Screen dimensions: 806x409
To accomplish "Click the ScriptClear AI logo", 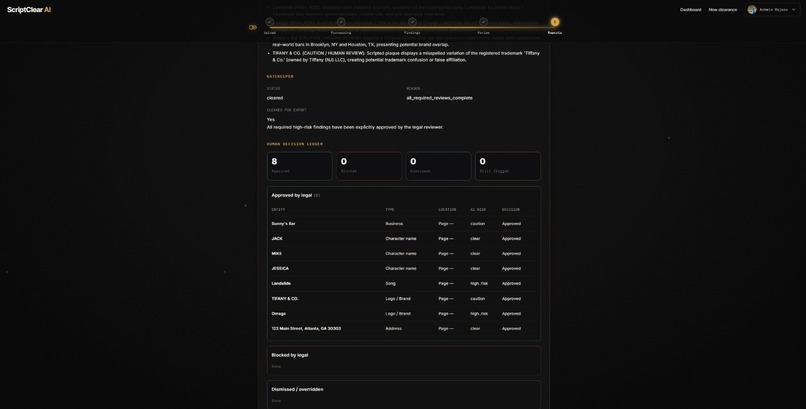I will pos(29,10).
